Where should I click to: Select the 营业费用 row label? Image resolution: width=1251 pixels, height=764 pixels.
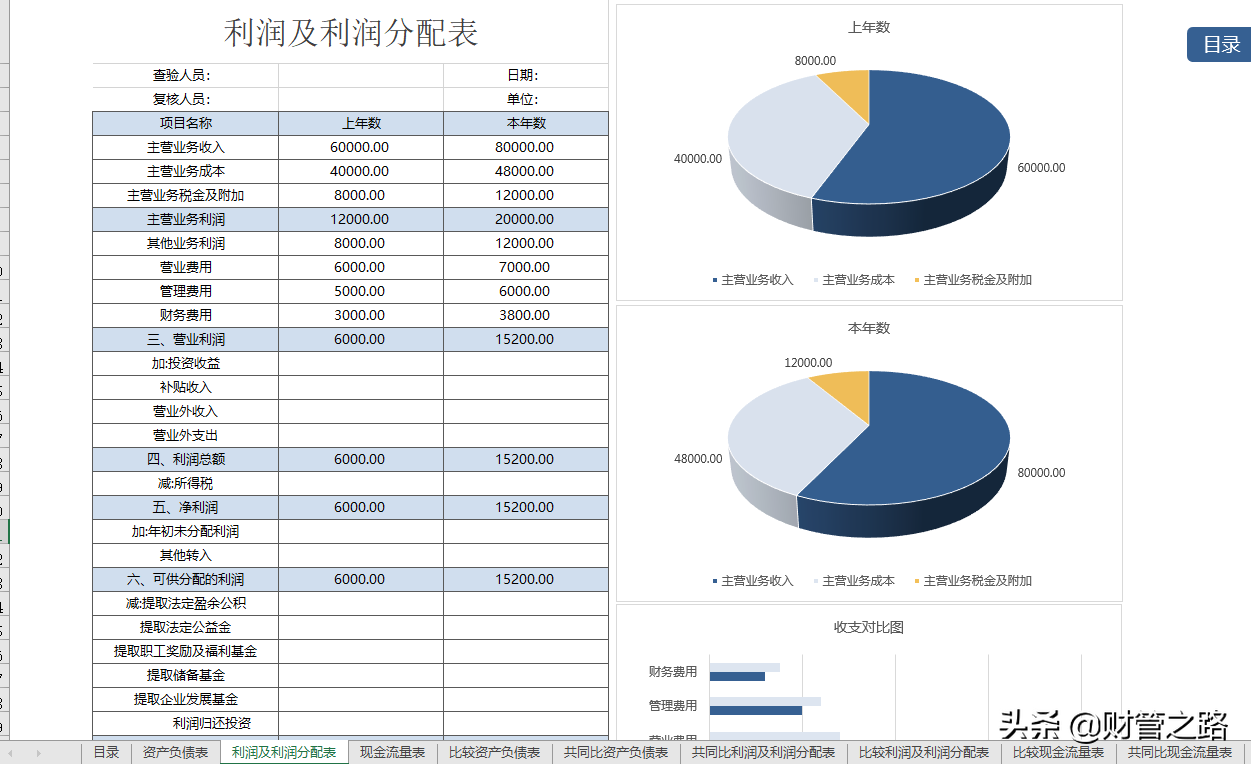click(x=185, y=267)
